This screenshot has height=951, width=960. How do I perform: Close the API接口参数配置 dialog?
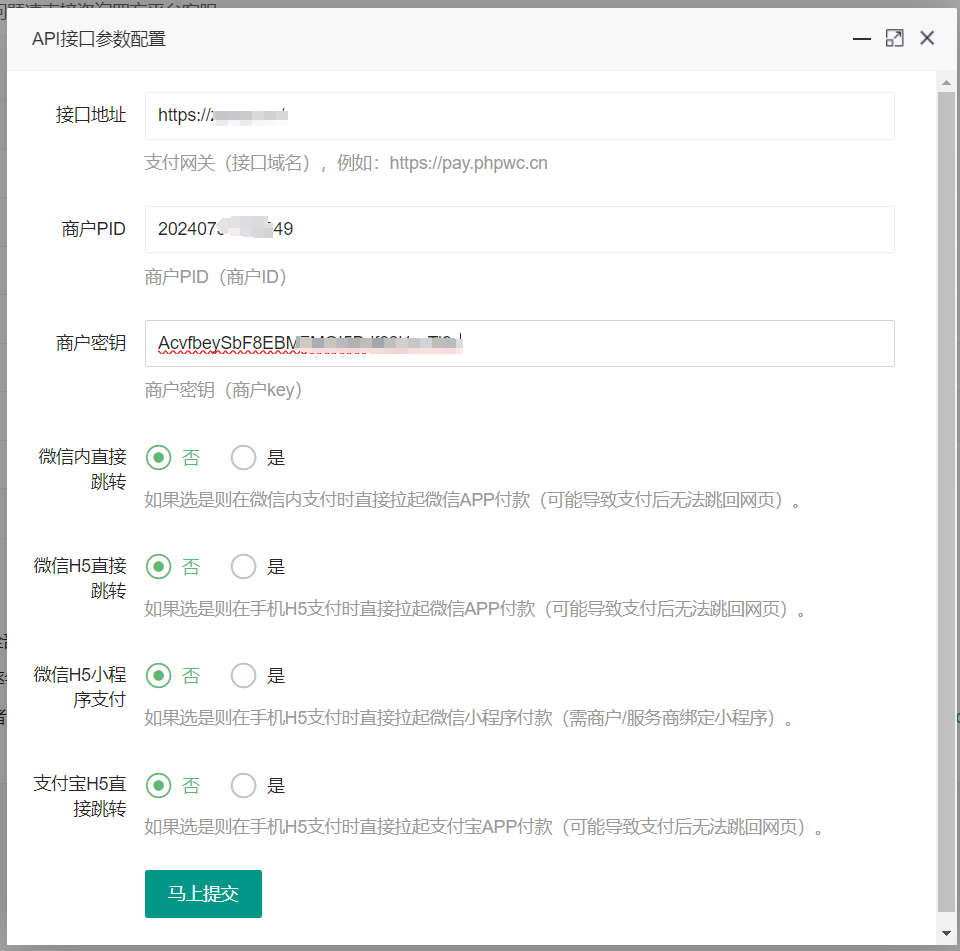[x=927, y=39]
